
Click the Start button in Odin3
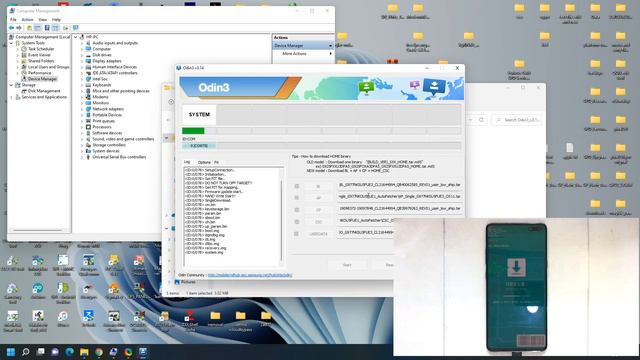pyautogui.click(x=347, y=265)
